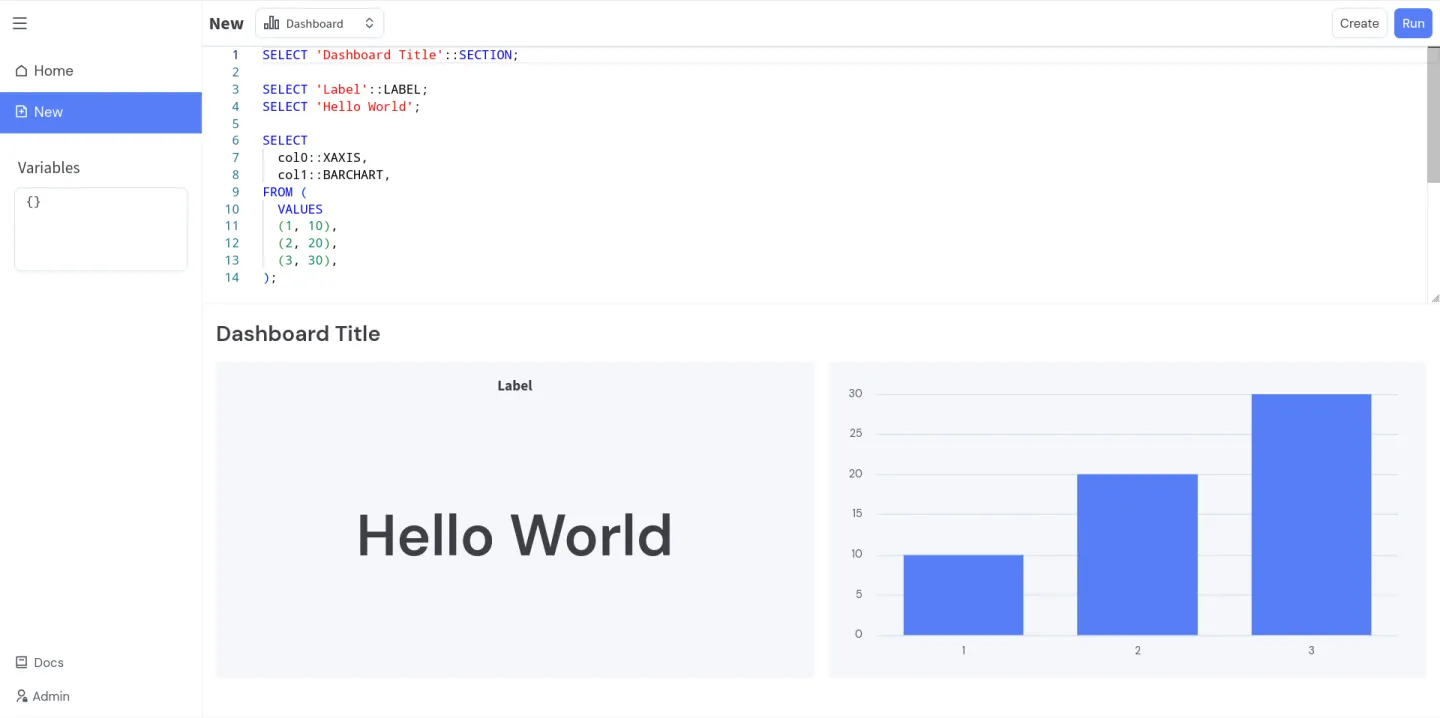Click the Hello World label card
Screen dimensions: 1440x718
[514, 535]
